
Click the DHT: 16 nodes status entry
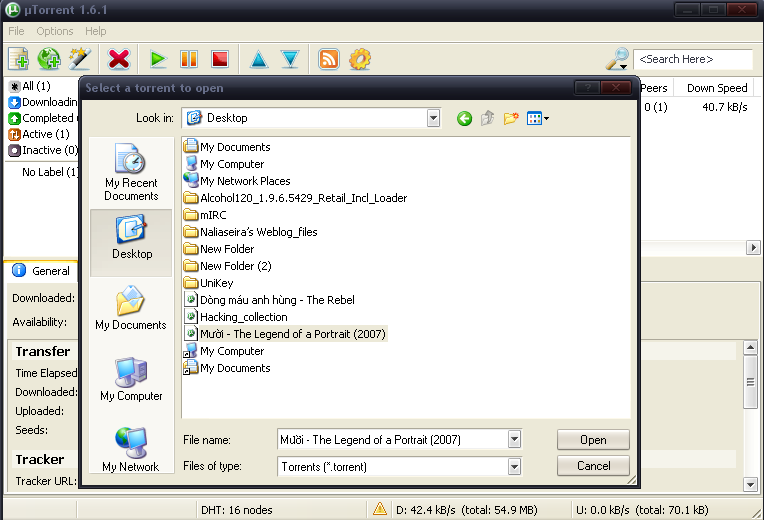click(237, 510)
